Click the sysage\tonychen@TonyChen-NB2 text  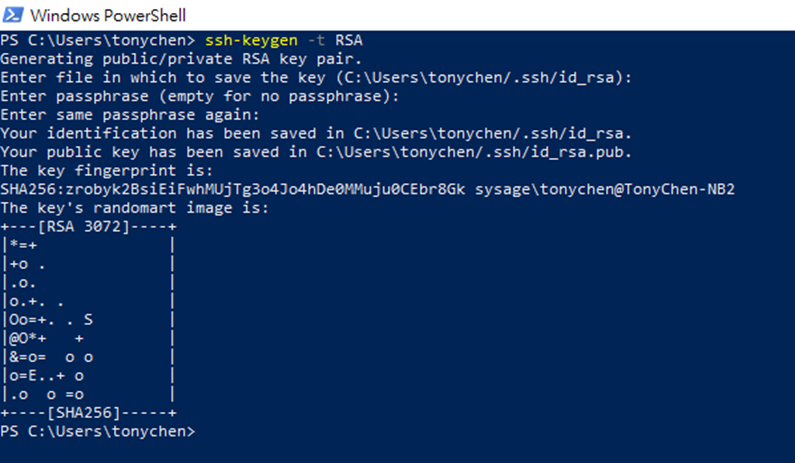point(604,189)
